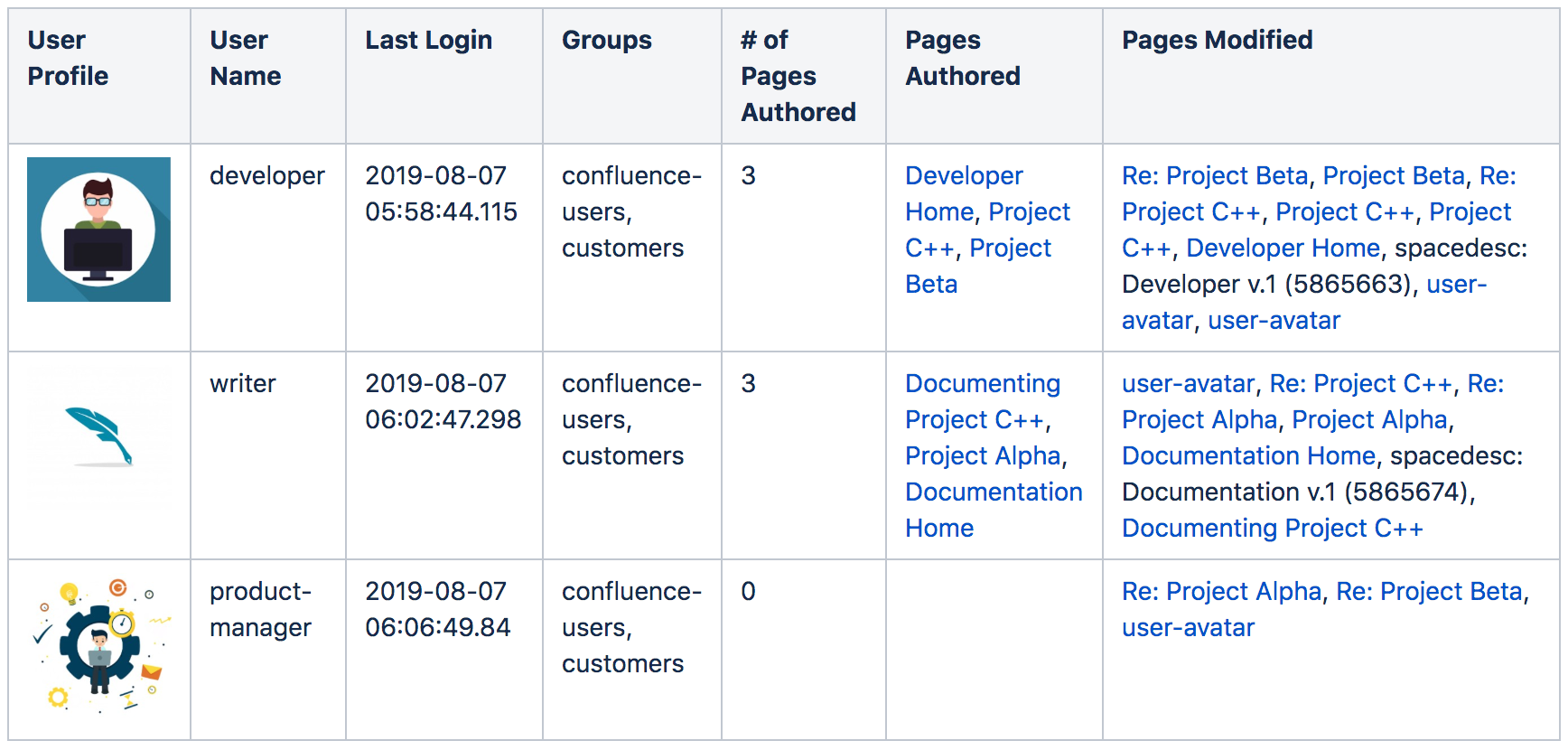Open Documenting Project C++ in writer's Pages Modified

tap(1272, 528)
